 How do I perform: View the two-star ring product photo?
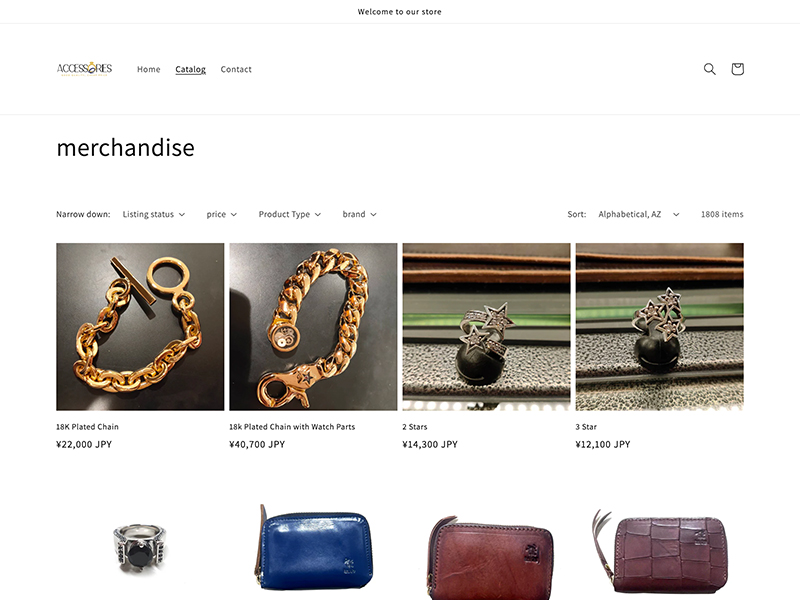tap(486, 327)
